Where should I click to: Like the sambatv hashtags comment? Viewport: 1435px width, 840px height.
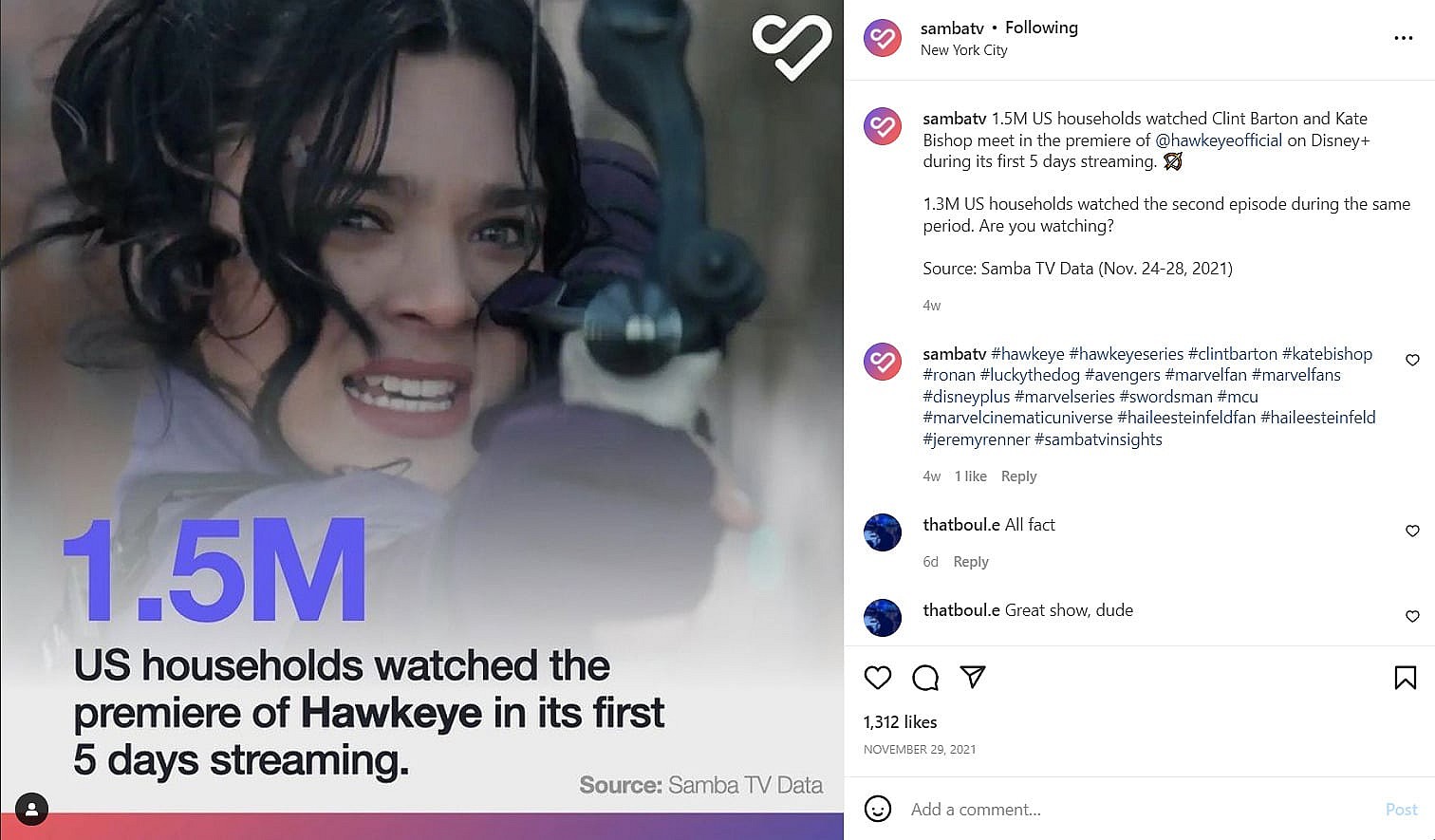pos(1412,361)
